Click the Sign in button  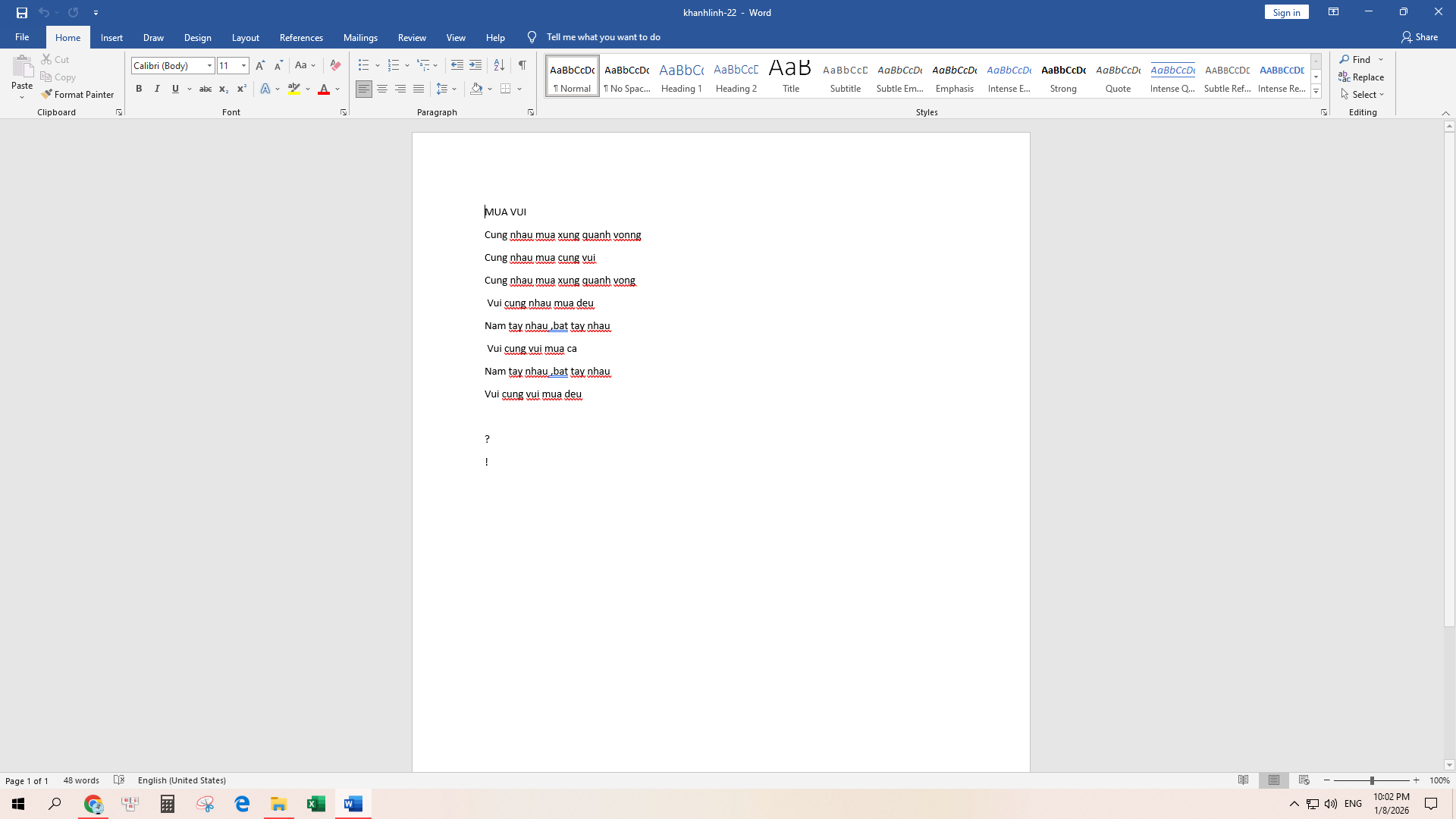[x=1286, y=13]
